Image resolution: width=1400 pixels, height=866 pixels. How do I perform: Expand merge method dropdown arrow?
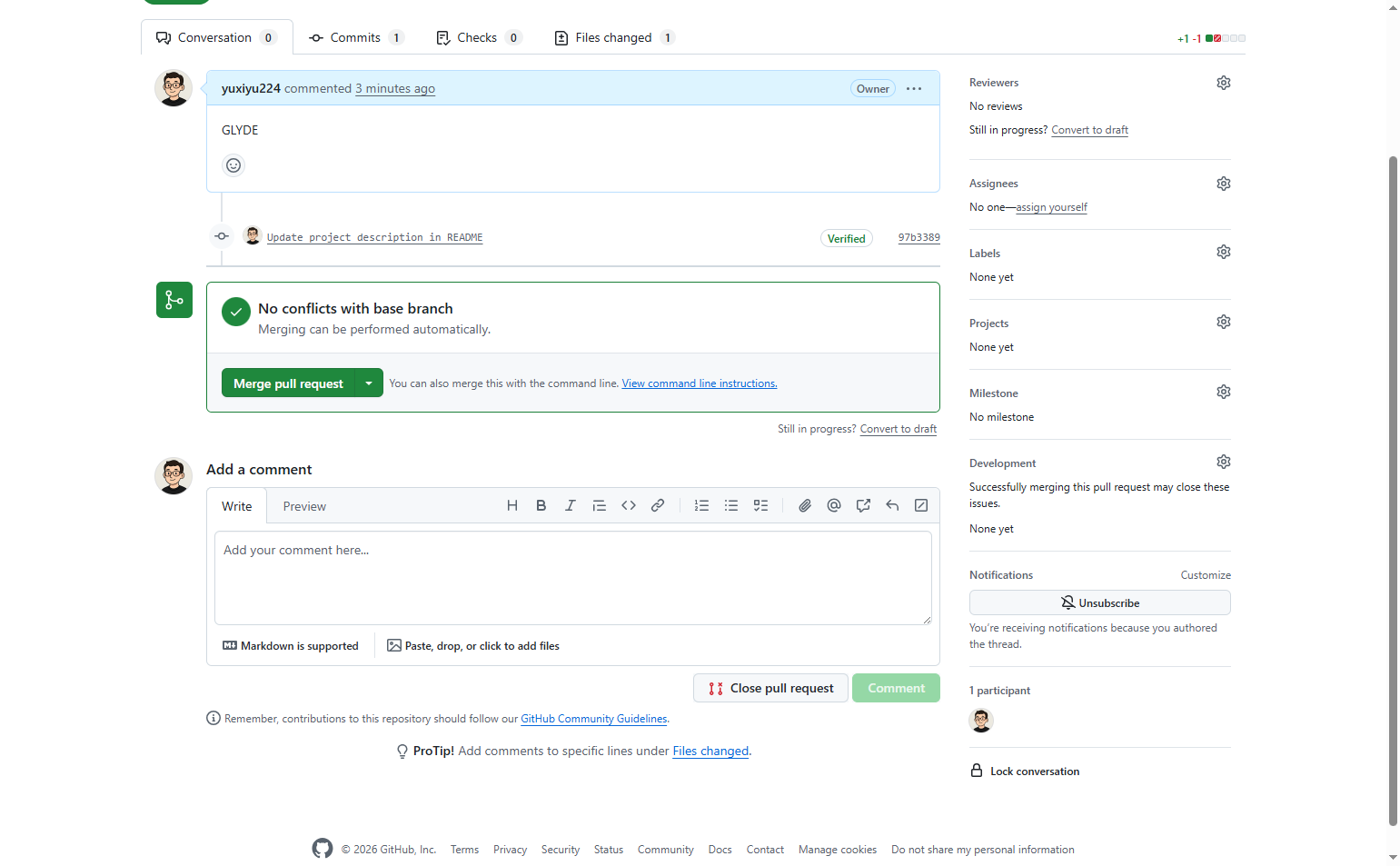tap(369, 383)
